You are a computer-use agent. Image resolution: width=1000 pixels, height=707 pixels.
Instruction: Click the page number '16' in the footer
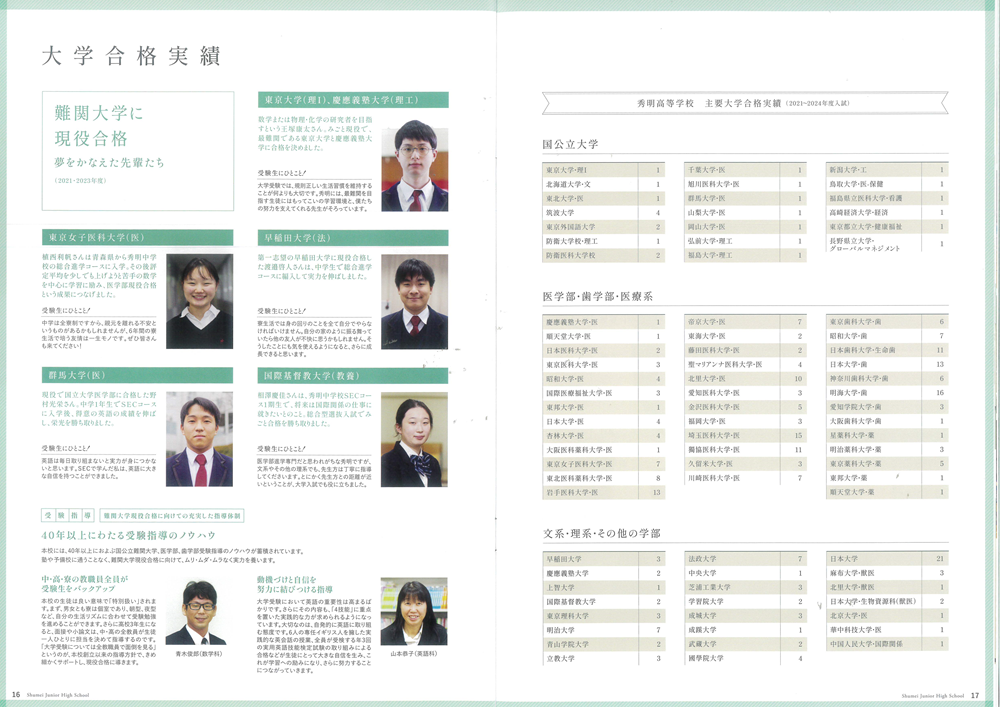coord(16,695)
